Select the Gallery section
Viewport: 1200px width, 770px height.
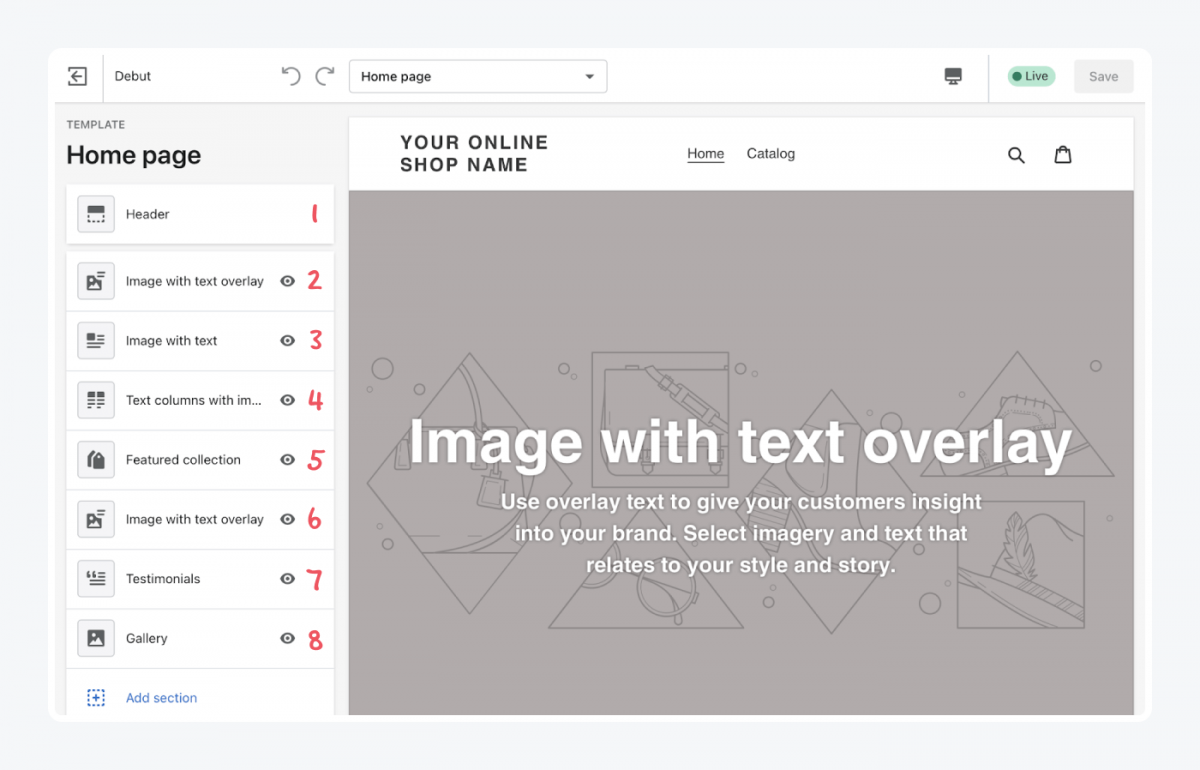(x=200, y=638)
